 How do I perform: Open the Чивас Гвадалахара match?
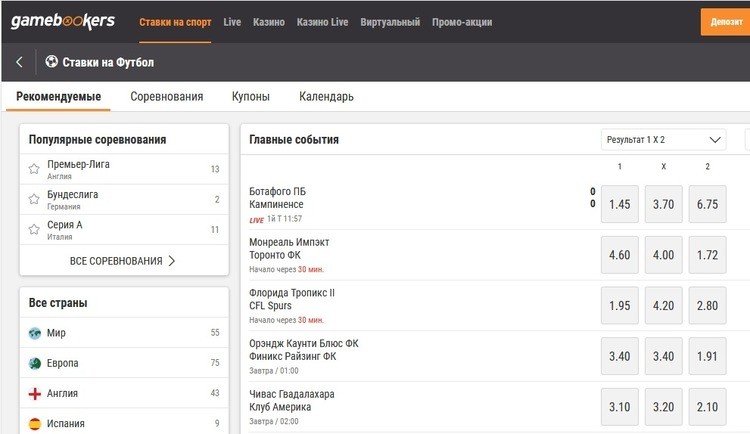(292, 401)
